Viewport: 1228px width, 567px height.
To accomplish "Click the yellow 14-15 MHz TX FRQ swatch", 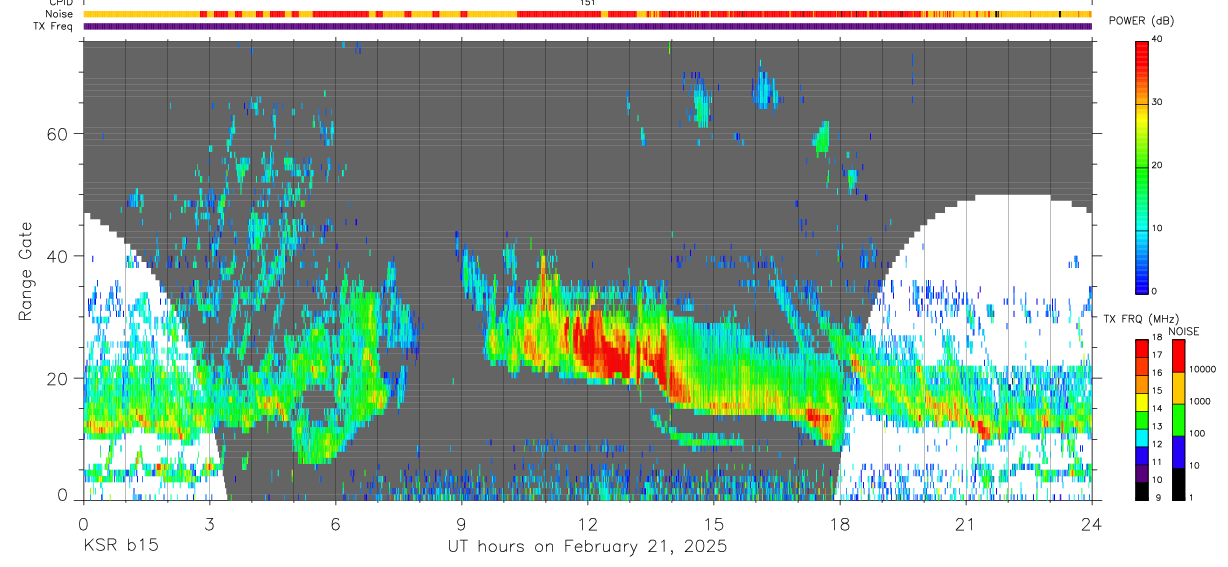I will (1142, 402).
